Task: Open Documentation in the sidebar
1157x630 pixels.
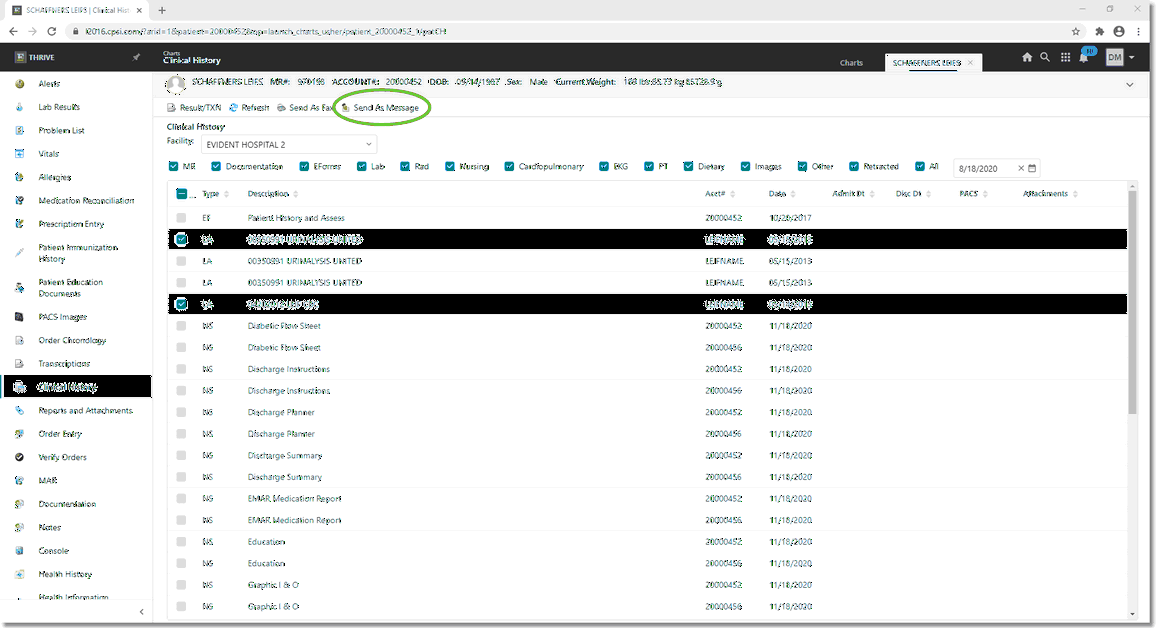Action: 67,505
